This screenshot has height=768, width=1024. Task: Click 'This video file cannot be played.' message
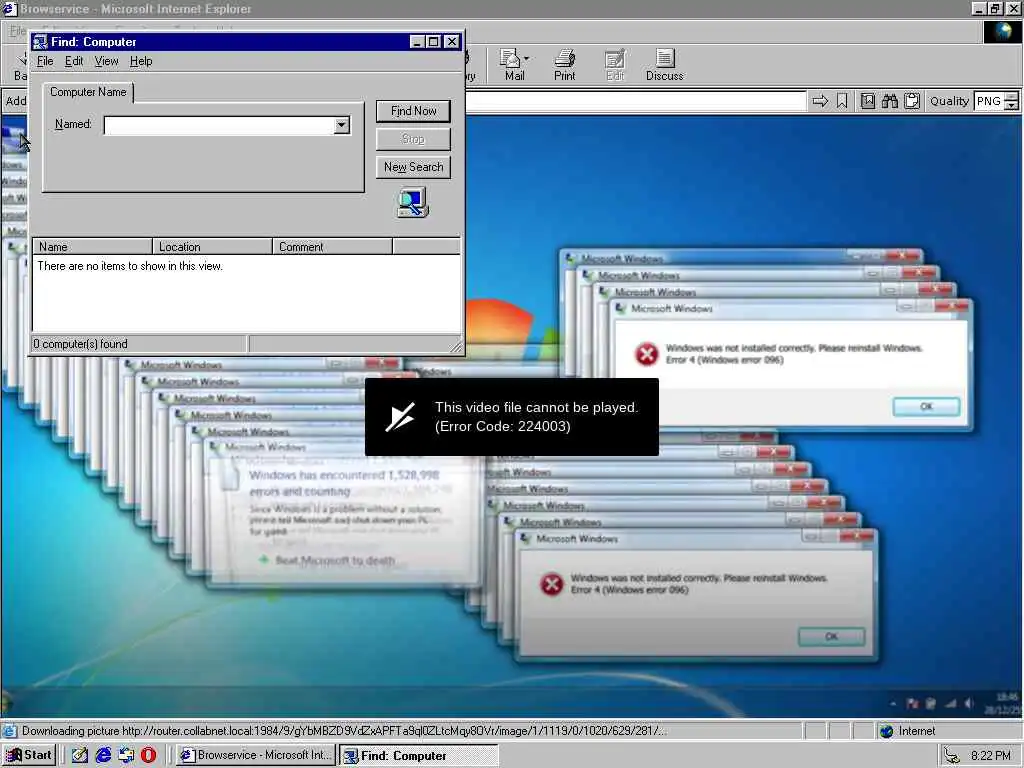pos(536,408)
